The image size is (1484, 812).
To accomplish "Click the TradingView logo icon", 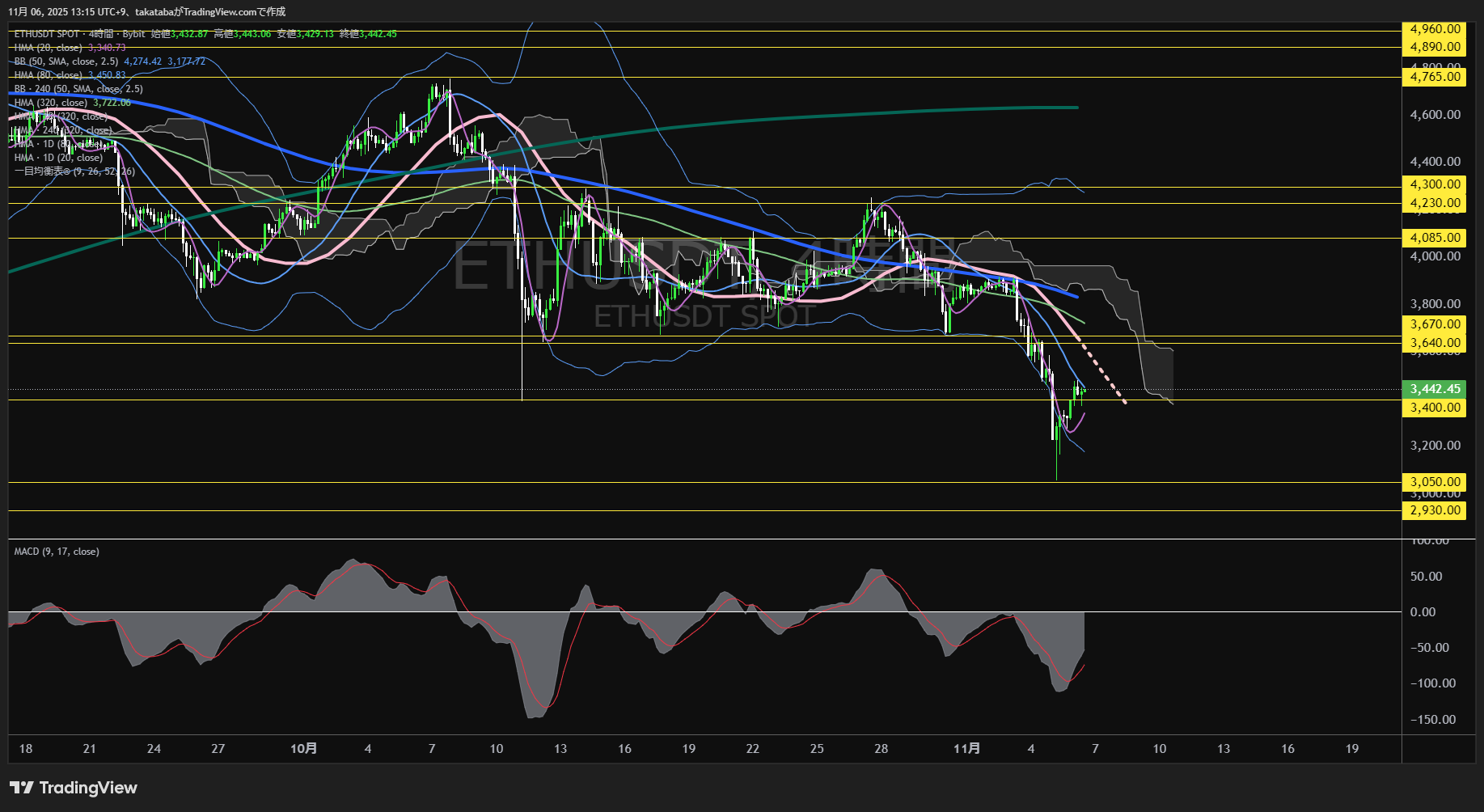I will [x=21, y=788].
